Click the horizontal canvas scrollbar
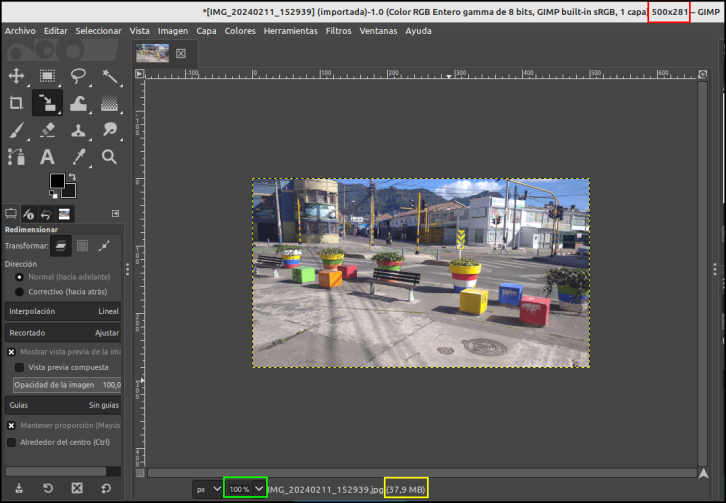This screenshot has width=726, height=503. pyautogui.click(x=422, y=473)
